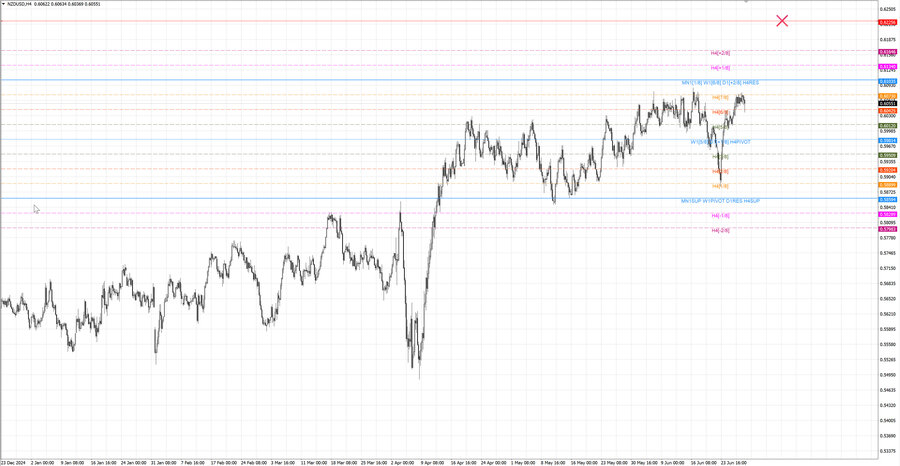
Task: Click the 2 Apr 00:00 time axis label
Action: (x=402, y=462)
